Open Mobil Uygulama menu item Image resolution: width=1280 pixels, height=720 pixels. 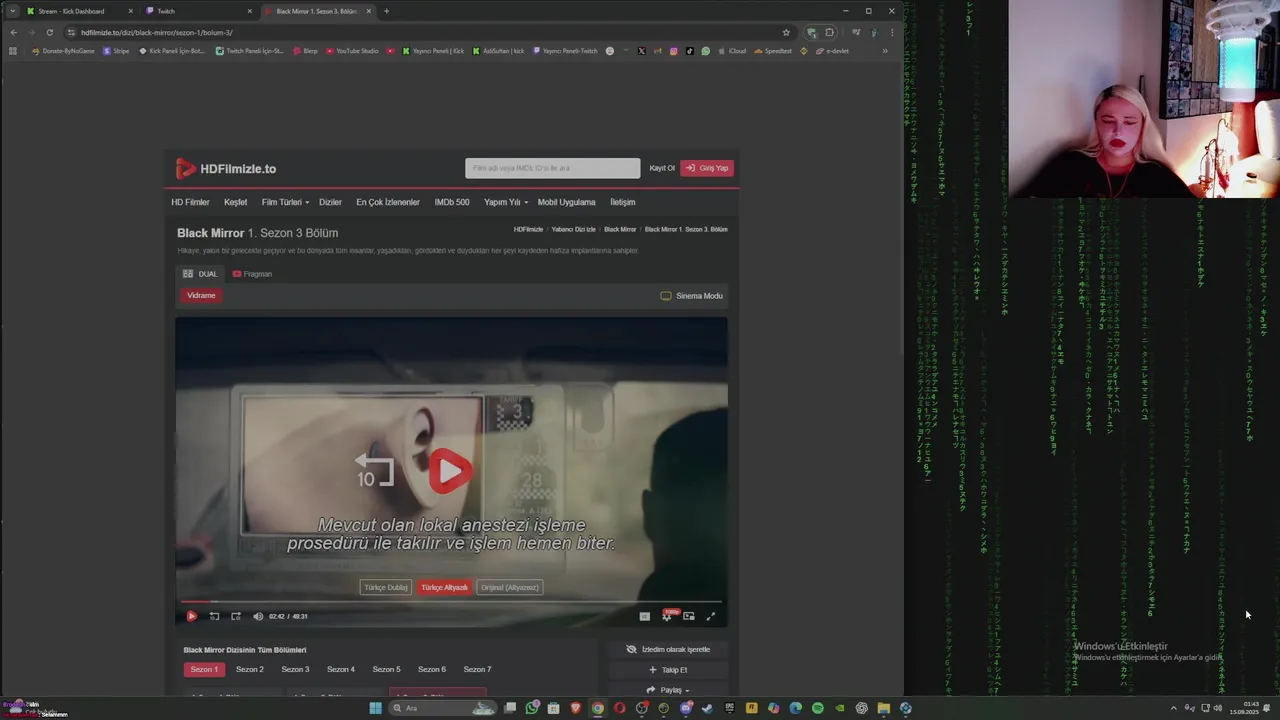[566, 202]
